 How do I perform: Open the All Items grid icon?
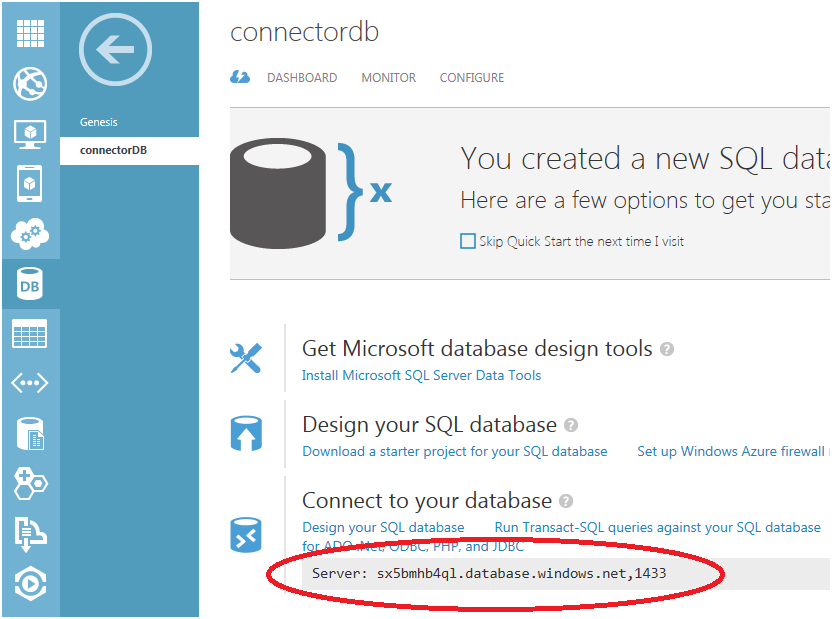click(x=30, y=33)
